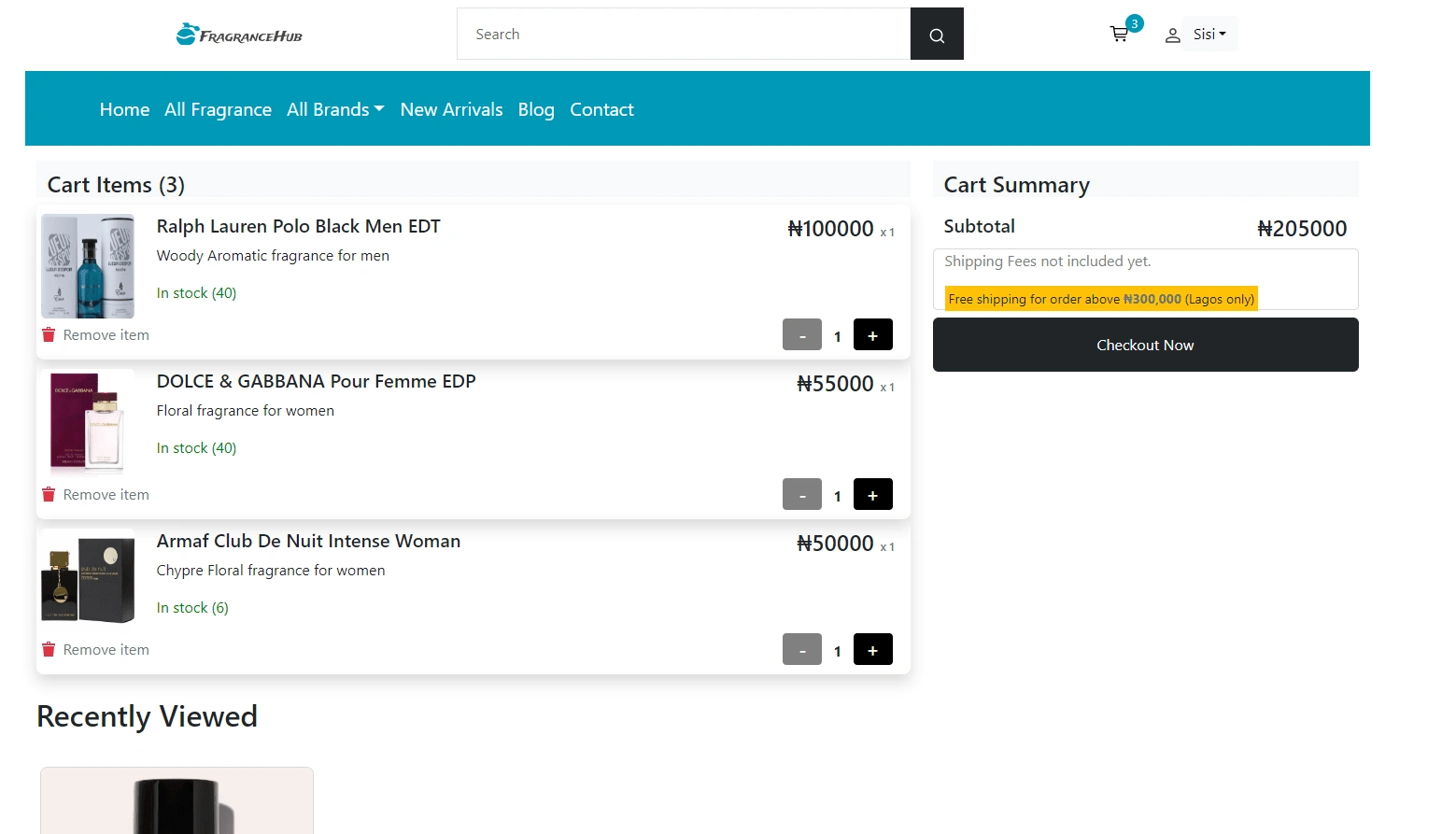
Task: Click the free shipping notice banner
Action: (x=1101, y=299)
